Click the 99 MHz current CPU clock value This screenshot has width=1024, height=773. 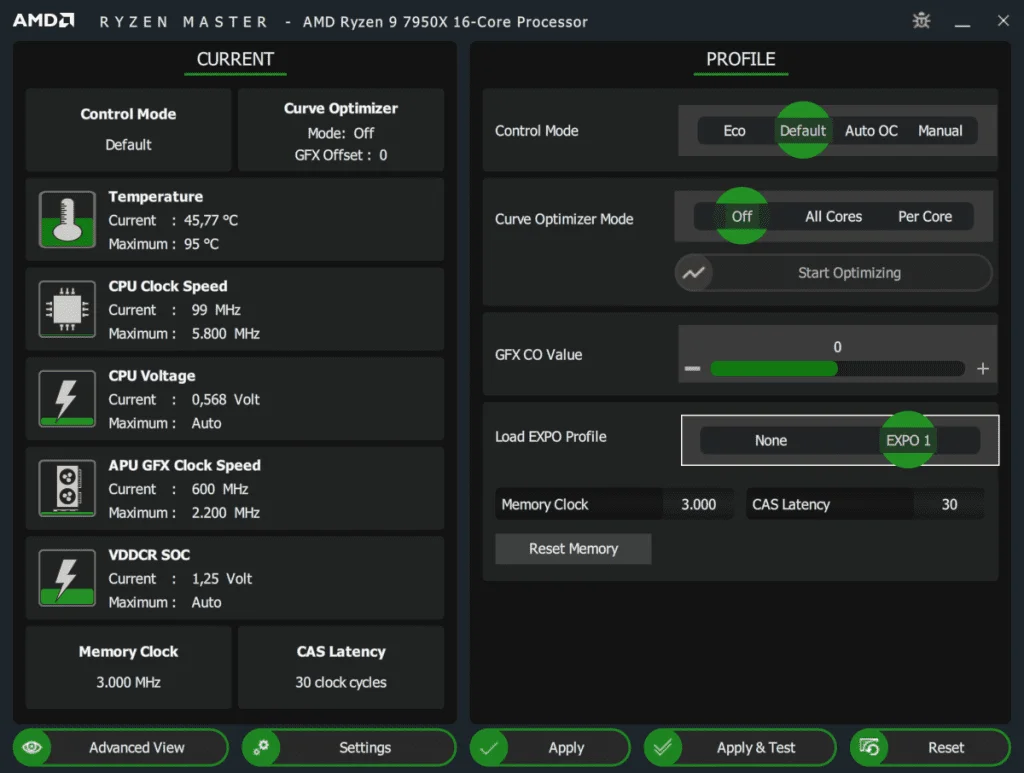216,309
